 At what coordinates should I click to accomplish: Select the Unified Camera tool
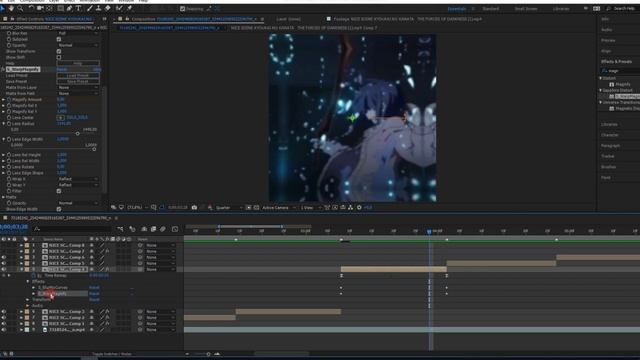(40, 8)
